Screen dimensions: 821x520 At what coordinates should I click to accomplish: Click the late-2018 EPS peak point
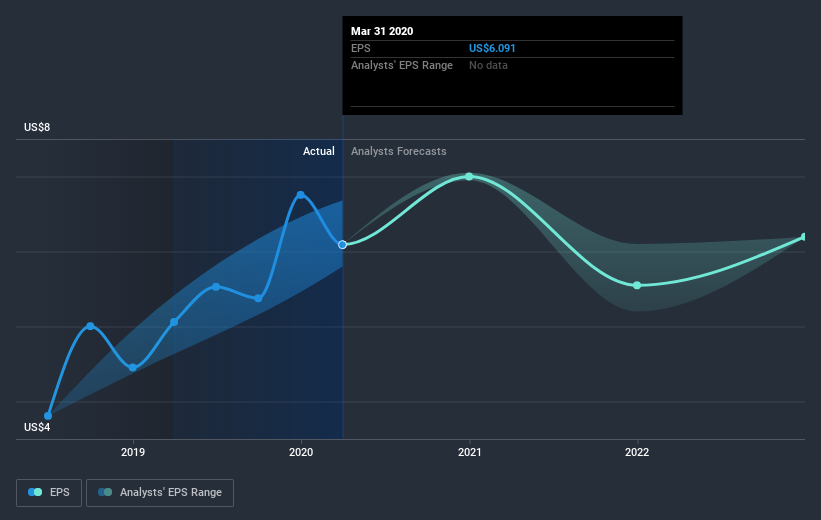(x=90, y=326)
